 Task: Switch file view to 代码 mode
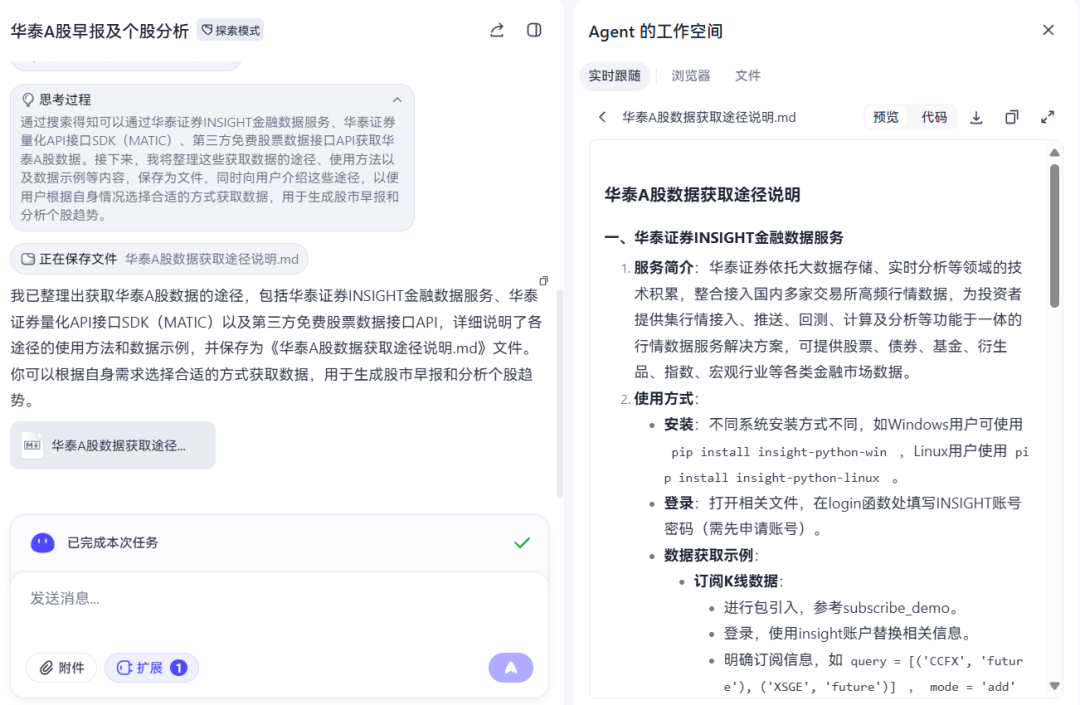pyautogui.click(x=936, y=117)
